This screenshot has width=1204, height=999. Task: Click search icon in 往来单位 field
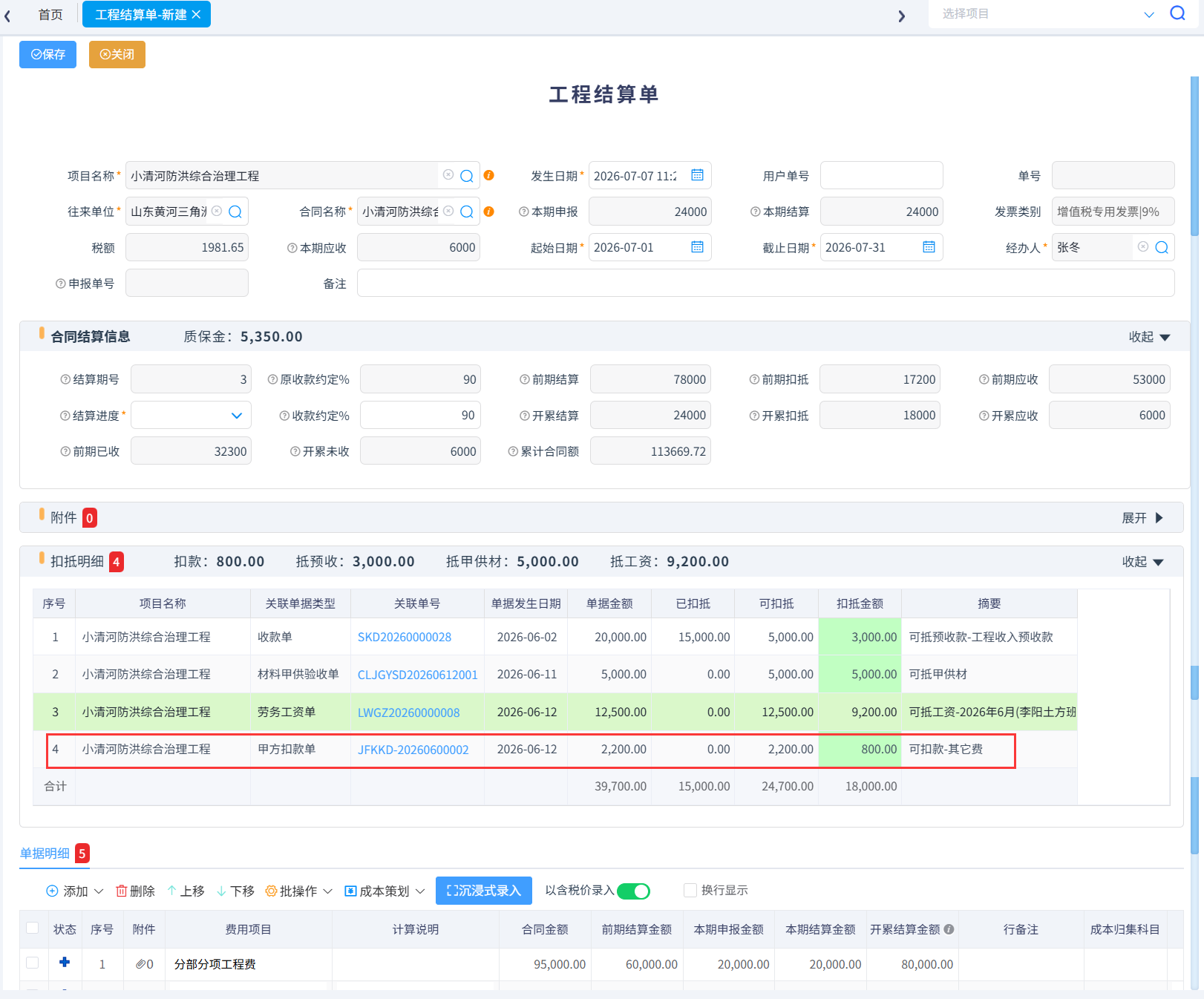235,212
